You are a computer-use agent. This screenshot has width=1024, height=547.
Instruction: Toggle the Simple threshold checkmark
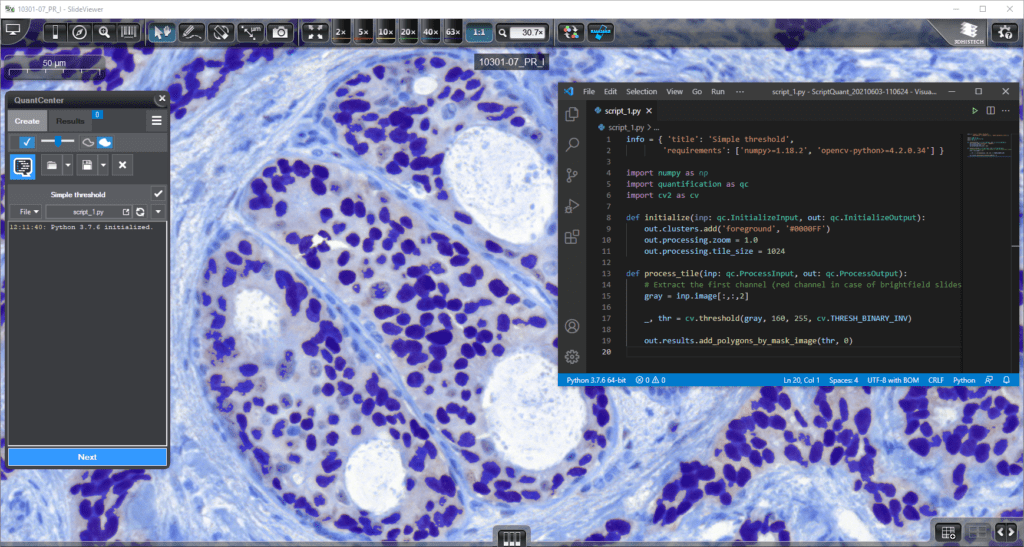(x=157, y=193)
